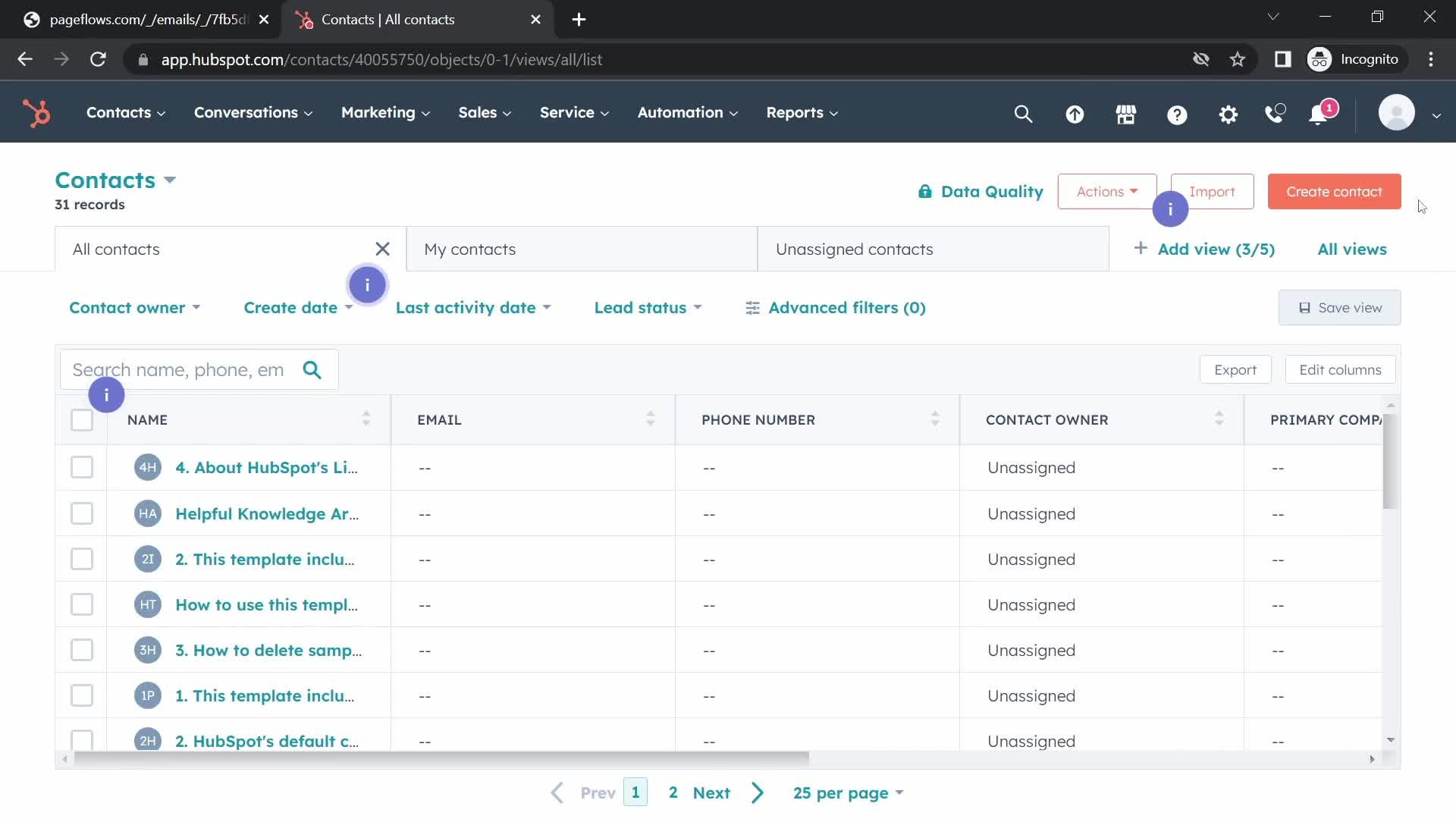Click the upgrade/rocket icon

pyautogui.click(x=1076, y=112)
